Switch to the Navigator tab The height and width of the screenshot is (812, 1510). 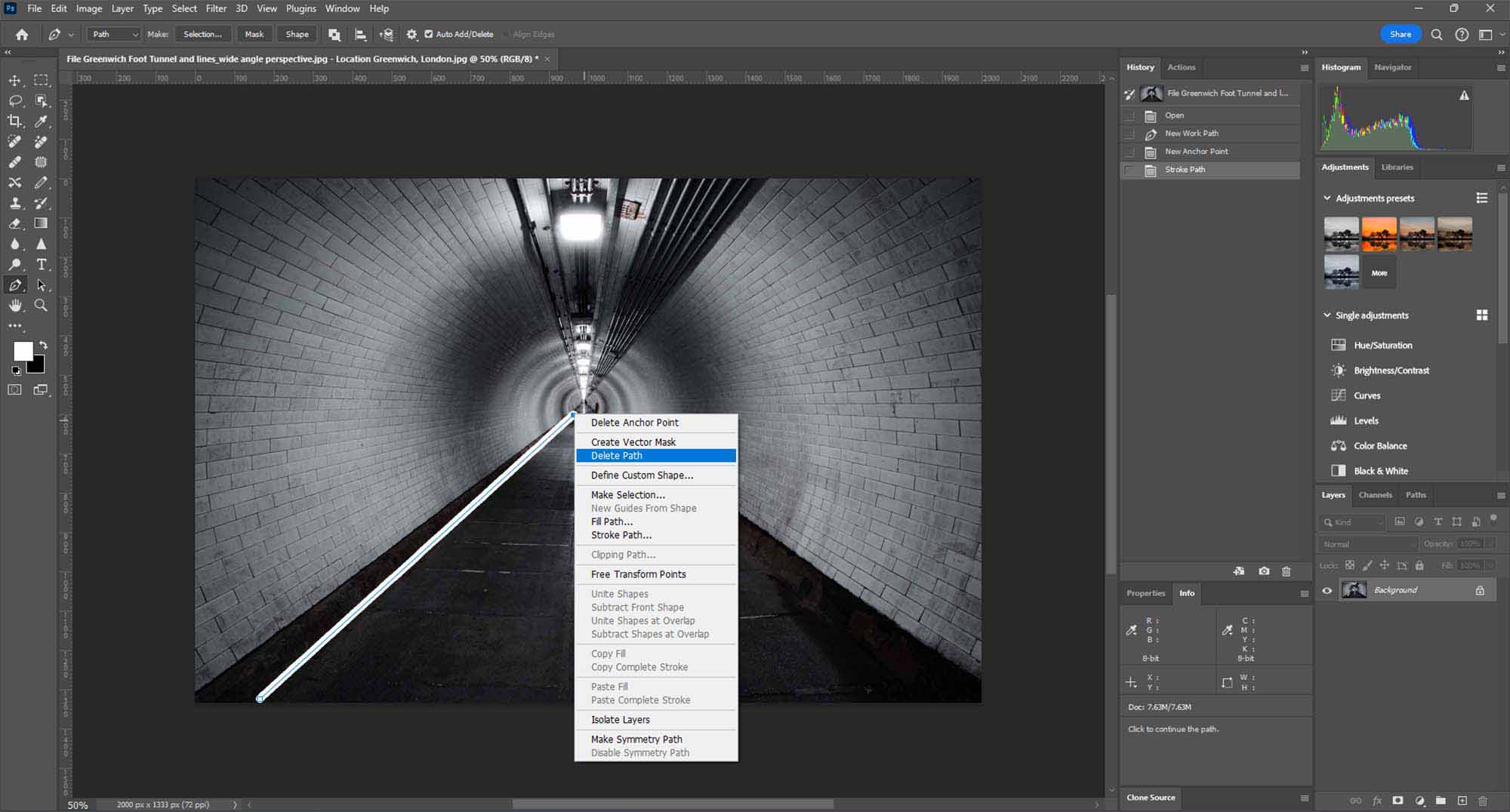point(1392,67)
